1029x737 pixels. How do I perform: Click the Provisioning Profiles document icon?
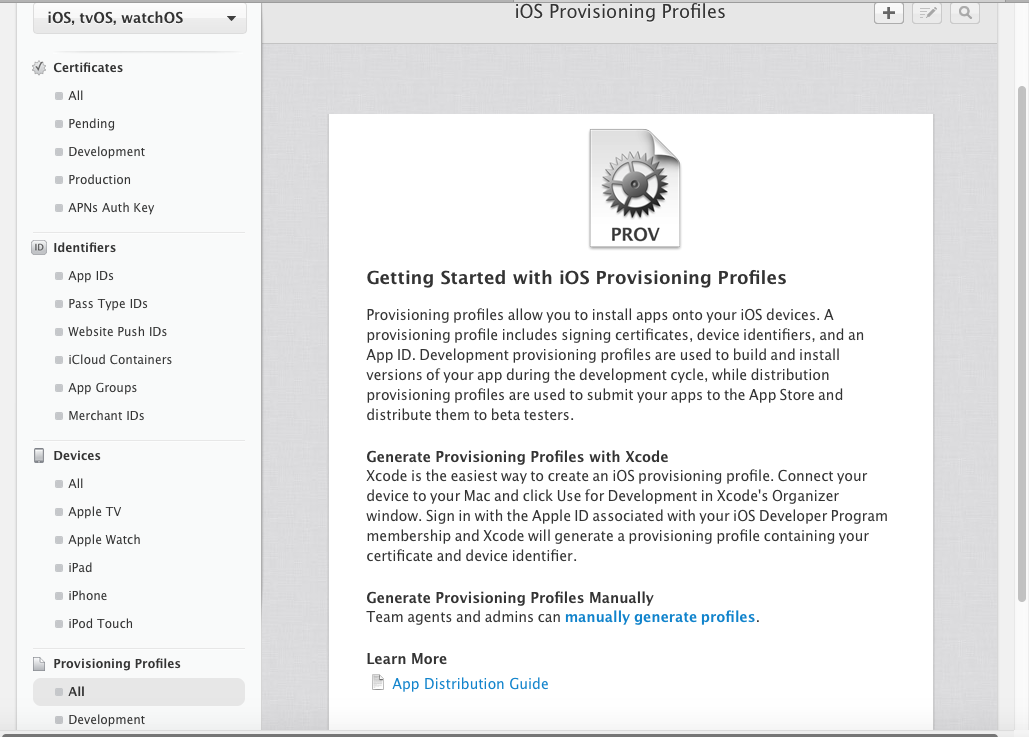(39, 663)
